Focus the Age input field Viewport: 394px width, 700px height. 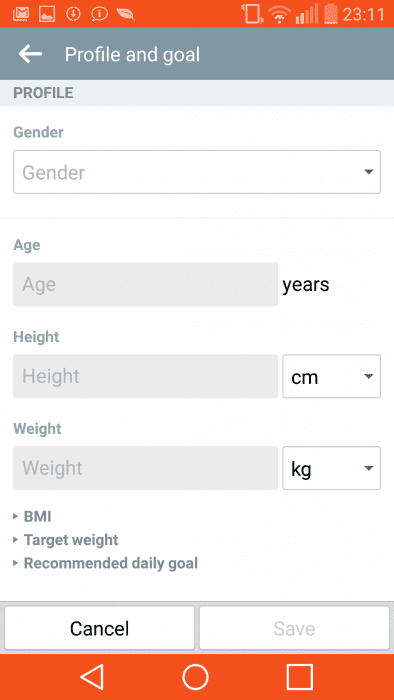(145, 284)
